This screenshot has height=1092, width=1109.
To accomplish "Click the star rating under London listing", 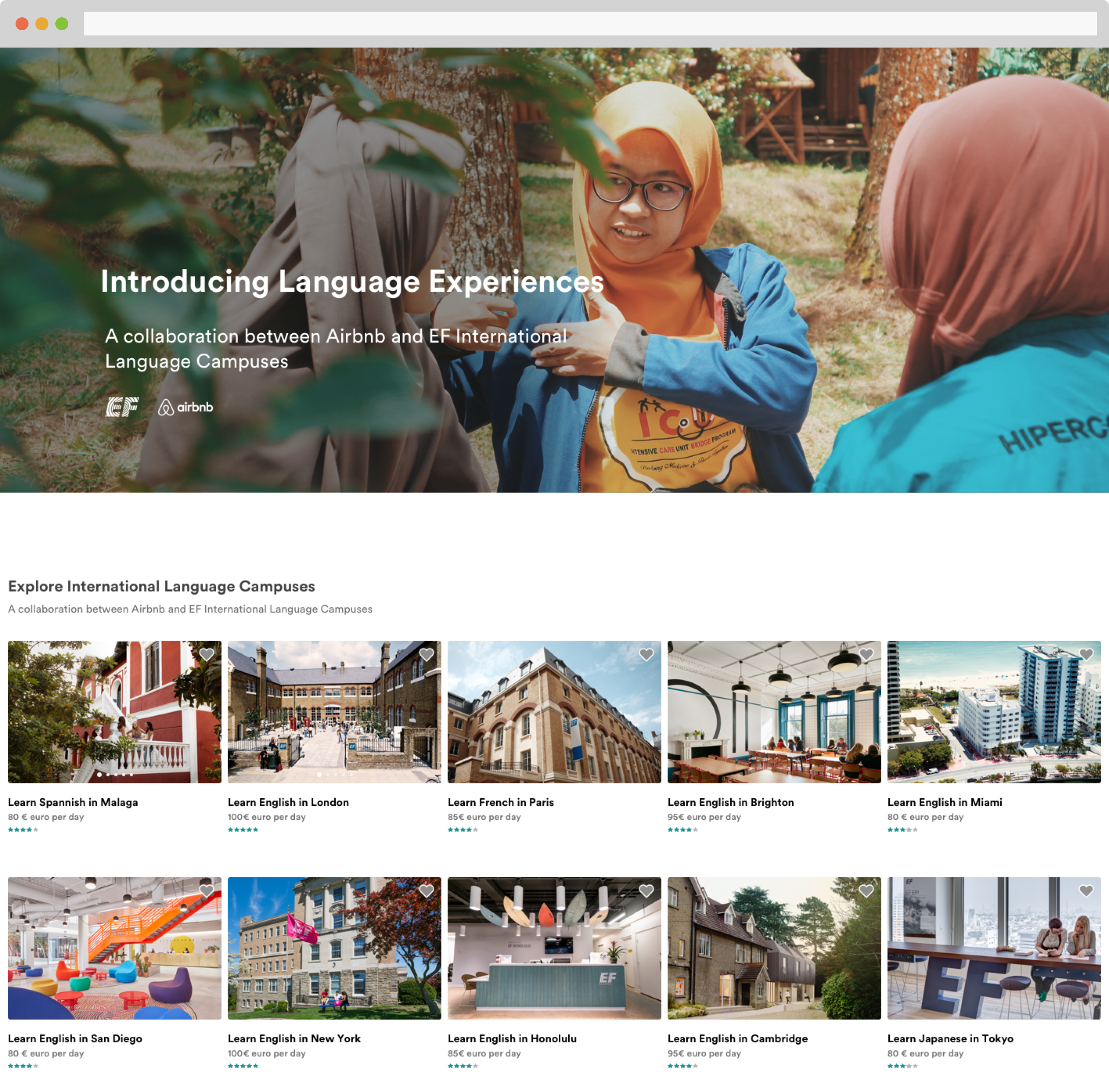I will (242, 829).
